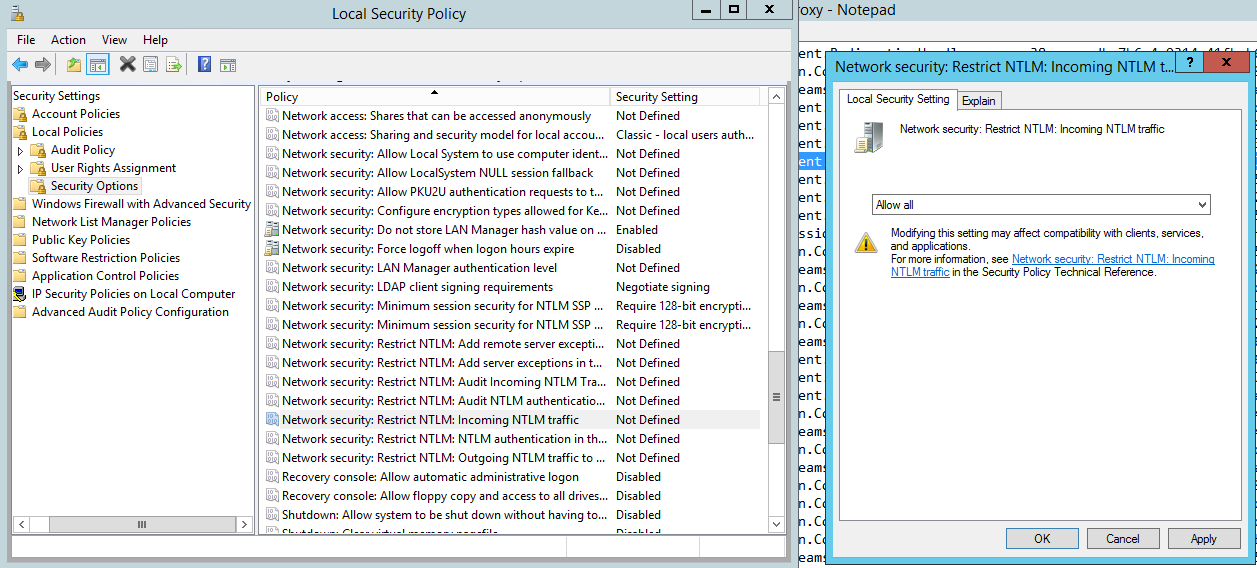Click the 'Negotiate signing' setting value
The width and height of the screenshot is (1257, 568).
tap(663, 287)
